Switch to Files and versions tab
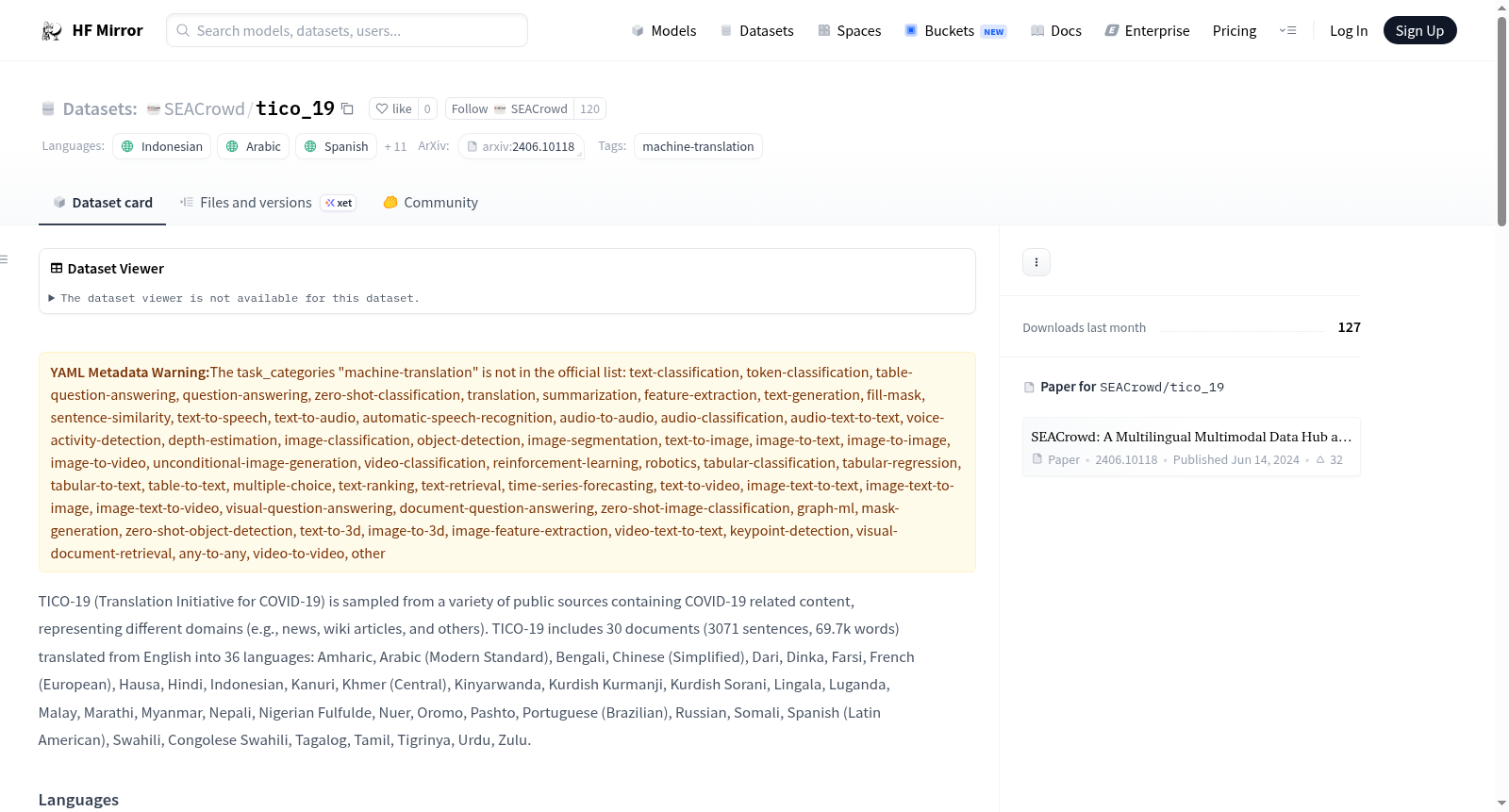 [268, 203]
